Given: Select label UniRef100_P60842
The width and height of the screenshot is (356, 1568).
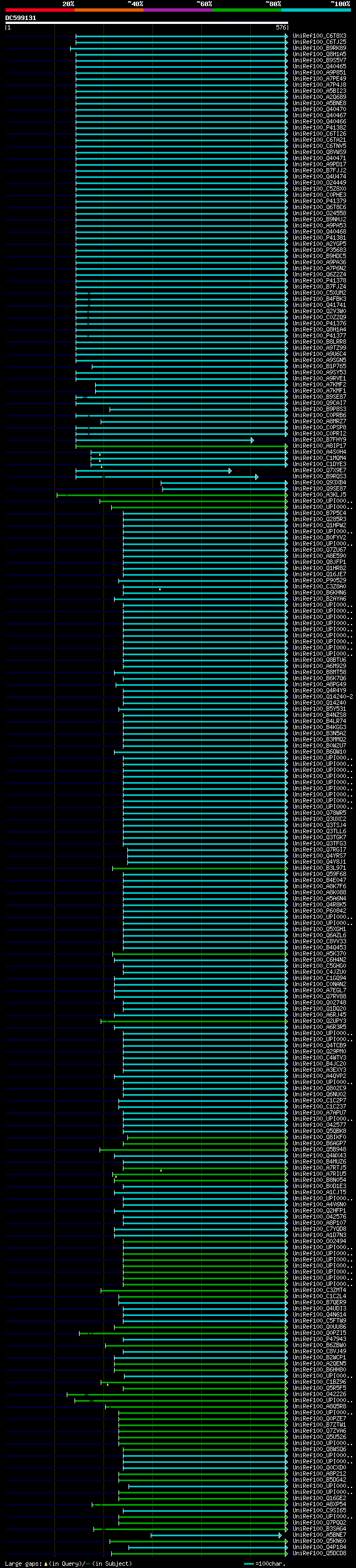Looking at the screenshot, I should [319, 911].
